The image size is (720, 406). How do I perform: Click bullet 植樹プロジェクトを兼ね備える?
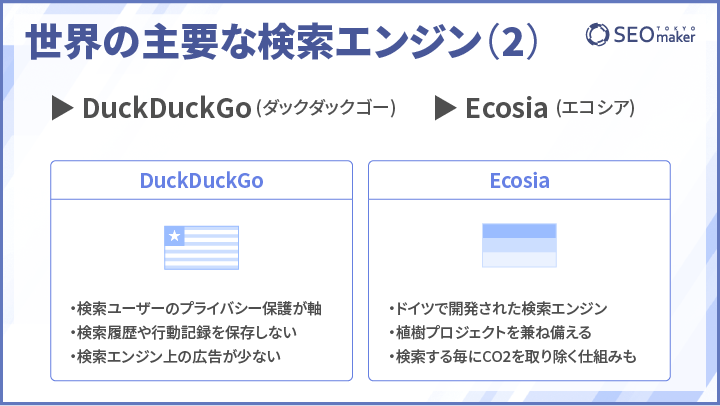click(x=490, y=333)
